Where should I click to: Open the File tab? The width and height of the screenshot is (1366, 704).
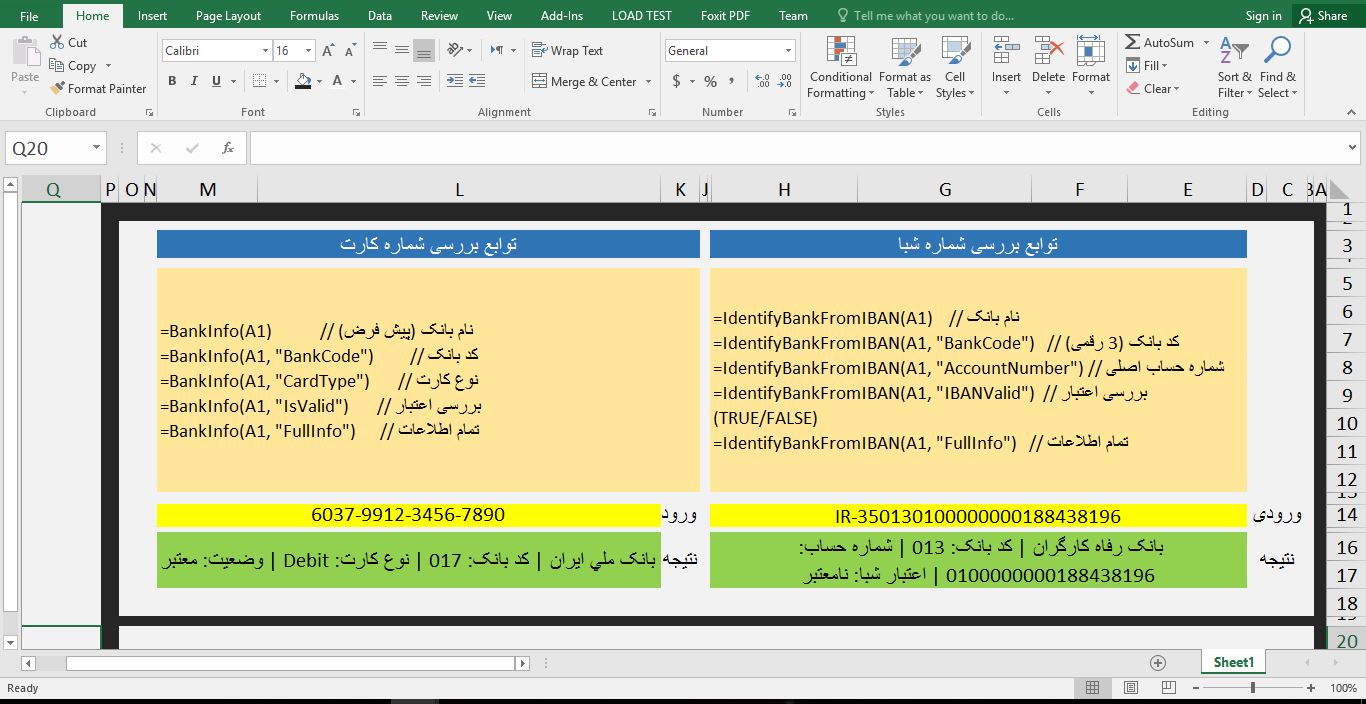click(x=29, y=15)
